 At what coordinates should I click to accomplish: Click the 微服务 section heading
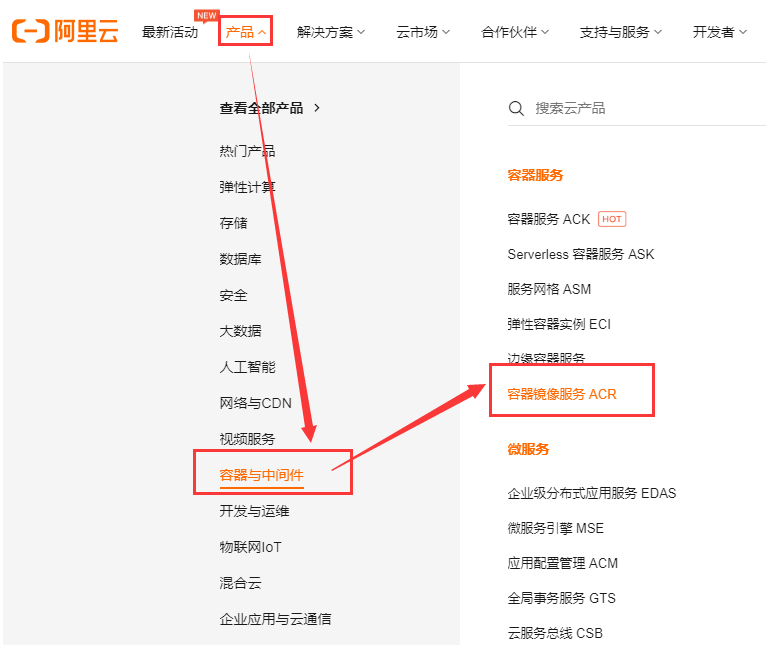[528, 449]
